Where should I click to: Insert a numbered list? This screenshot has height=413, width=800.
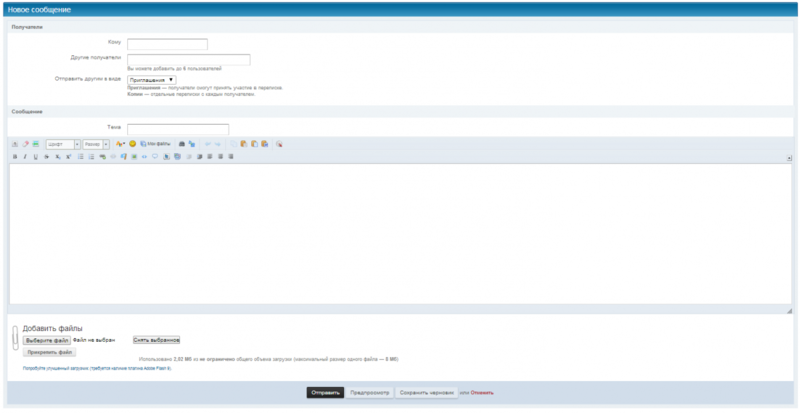(x=91, y=157)
